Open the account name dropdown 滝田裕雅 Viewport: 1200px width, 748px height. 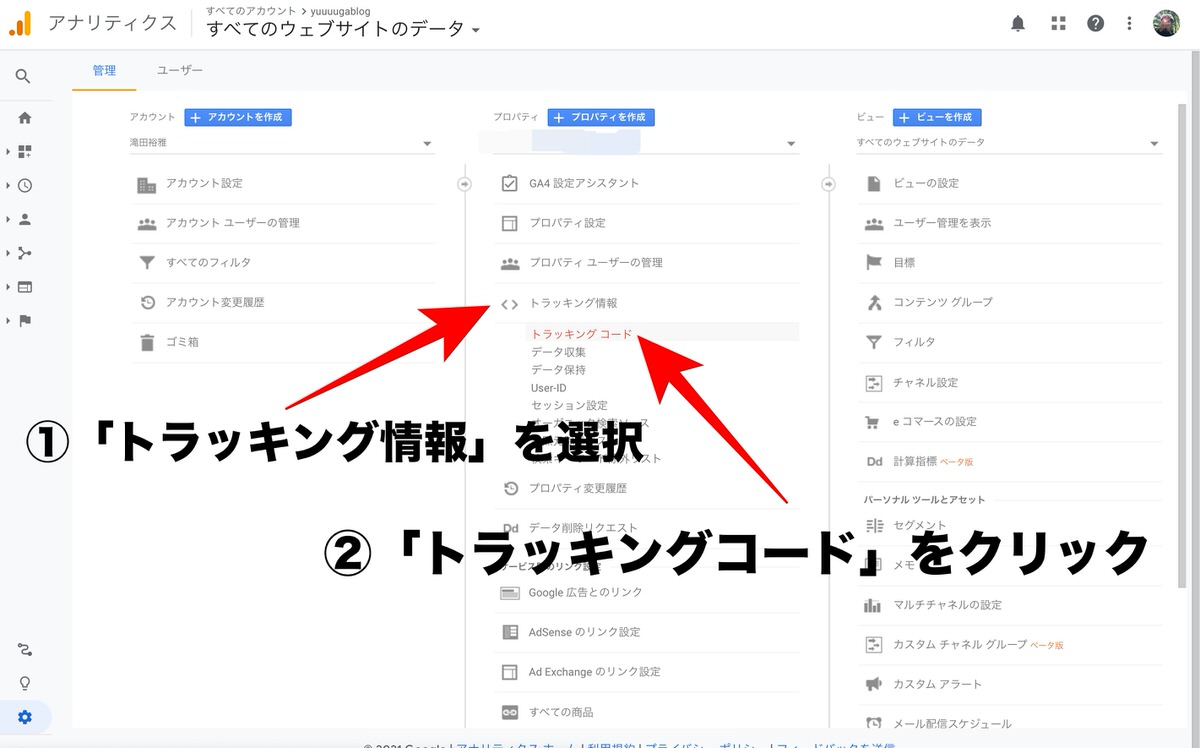282,143
